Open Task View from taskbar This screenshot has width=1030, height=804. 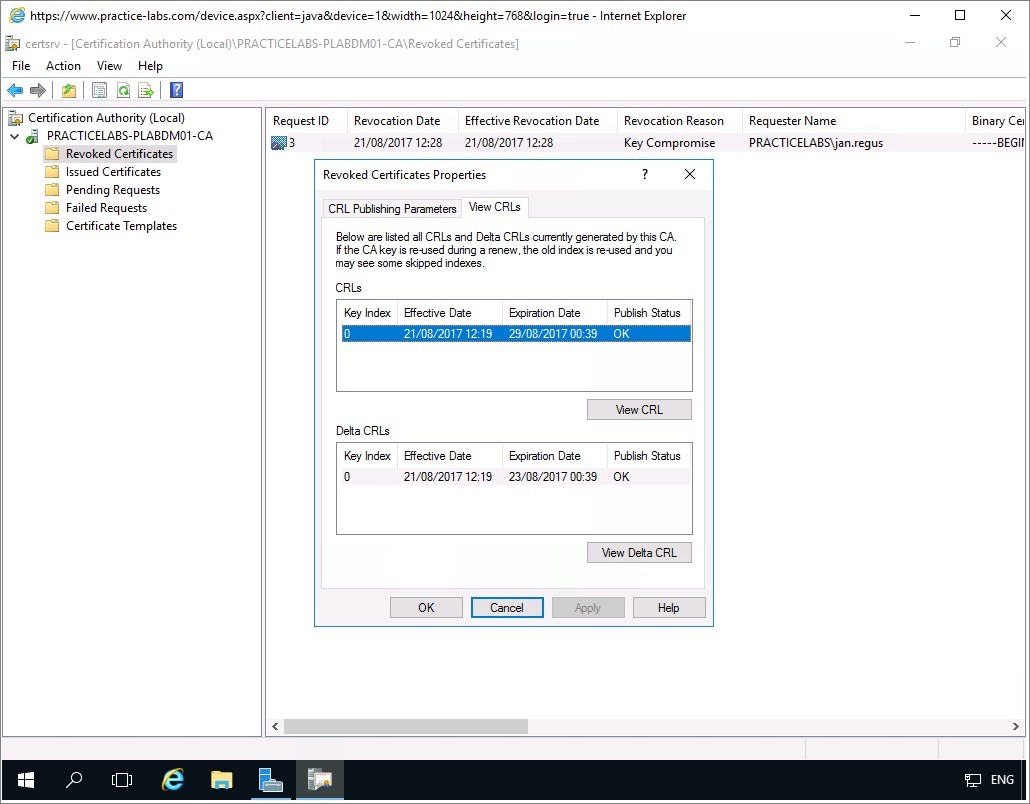(122, 780)
